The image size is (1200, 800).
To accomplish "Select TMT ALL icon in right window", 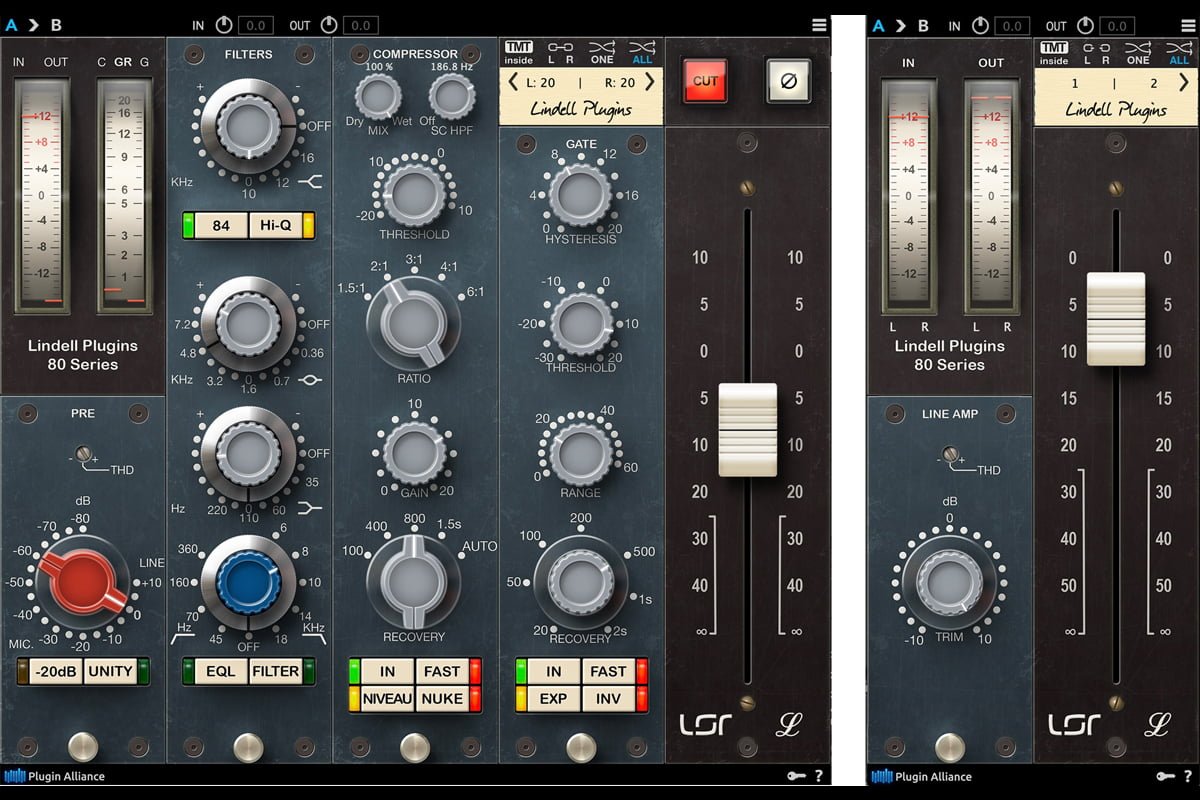I will (1180, 52).
